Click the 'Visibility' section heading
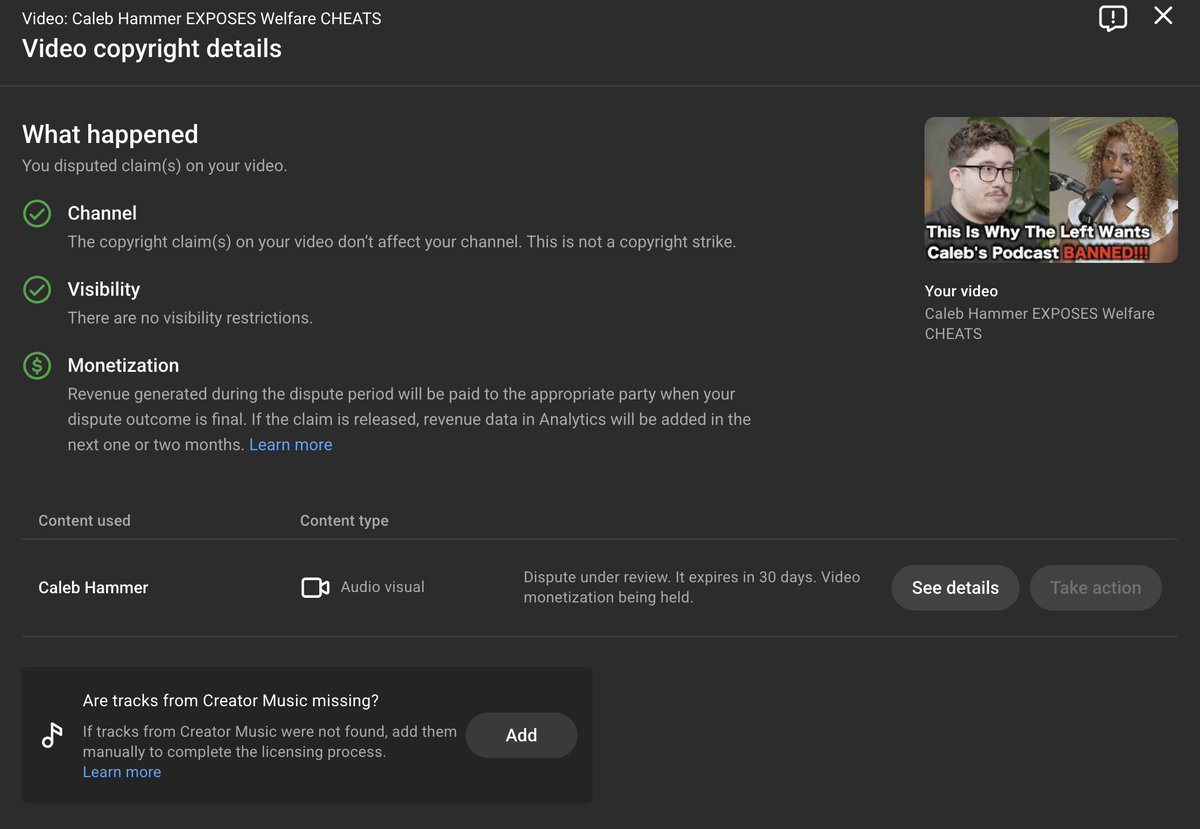Image resolution: width=1200 pixels, height=829 pixels. point(104,289)
